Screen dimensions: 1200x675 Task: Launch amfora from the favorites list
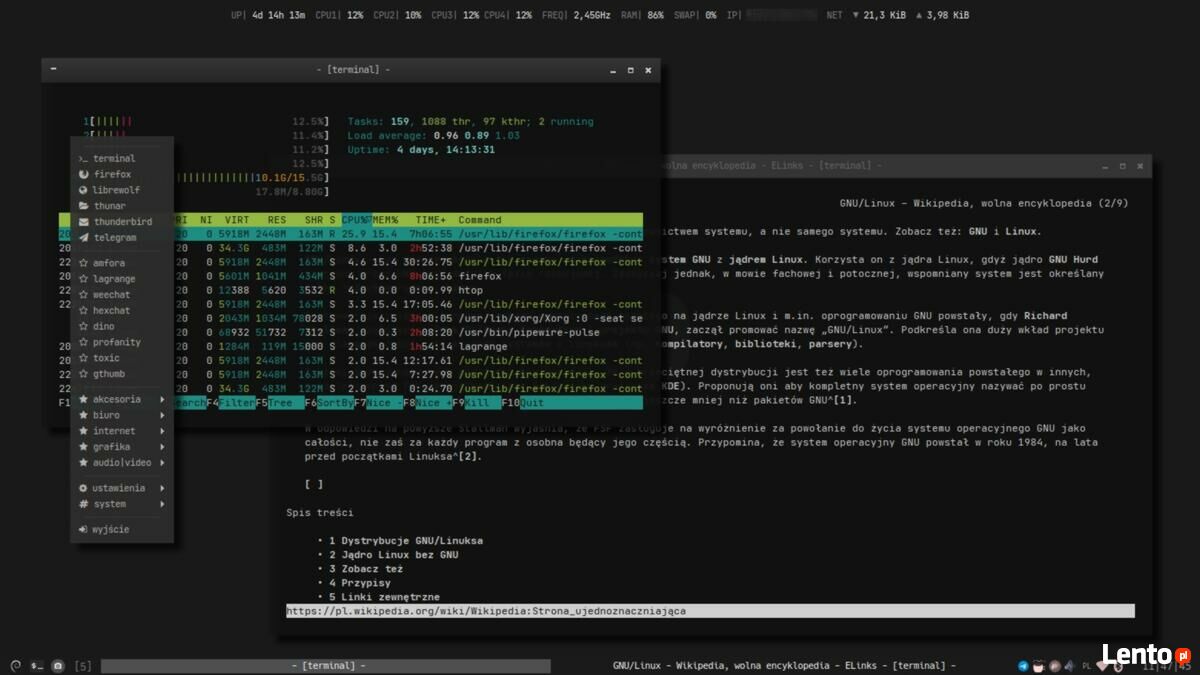(x=121, y=263)
